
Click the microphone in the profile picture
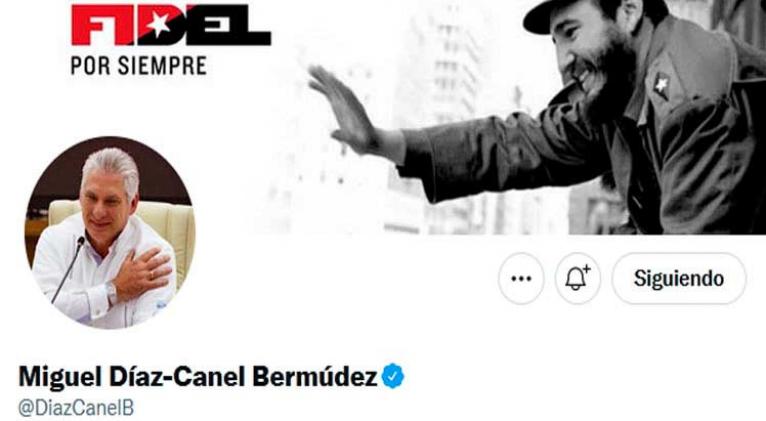tap(68, 269)
